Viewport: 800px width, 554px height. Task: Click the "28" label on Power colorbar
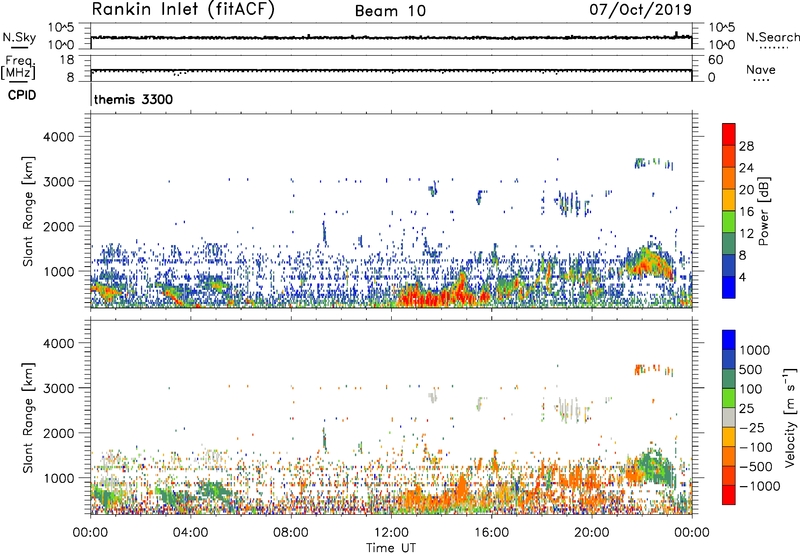pyautogui.click(x=746, y=146)
